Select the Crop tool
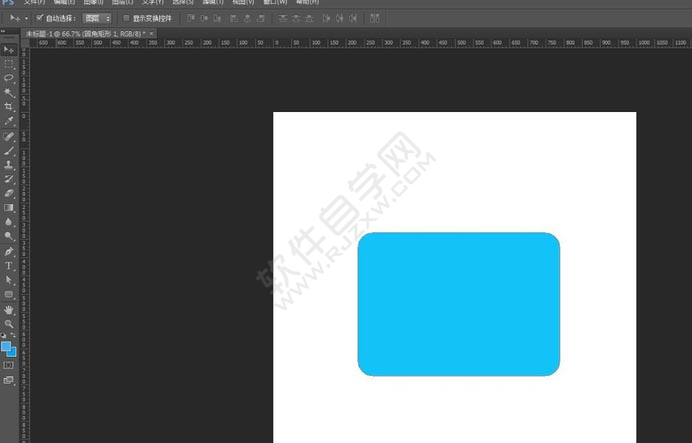 (8, 106)
